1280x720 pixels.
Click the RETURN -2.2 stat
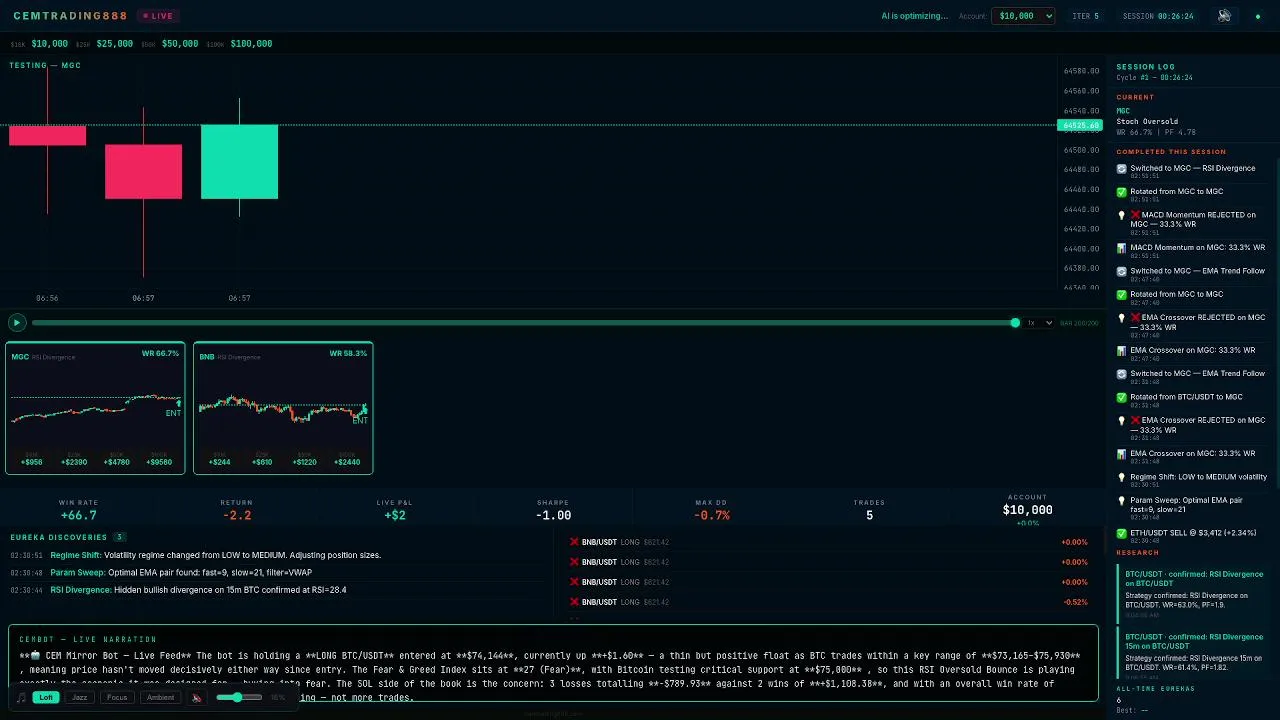point(237,510)
